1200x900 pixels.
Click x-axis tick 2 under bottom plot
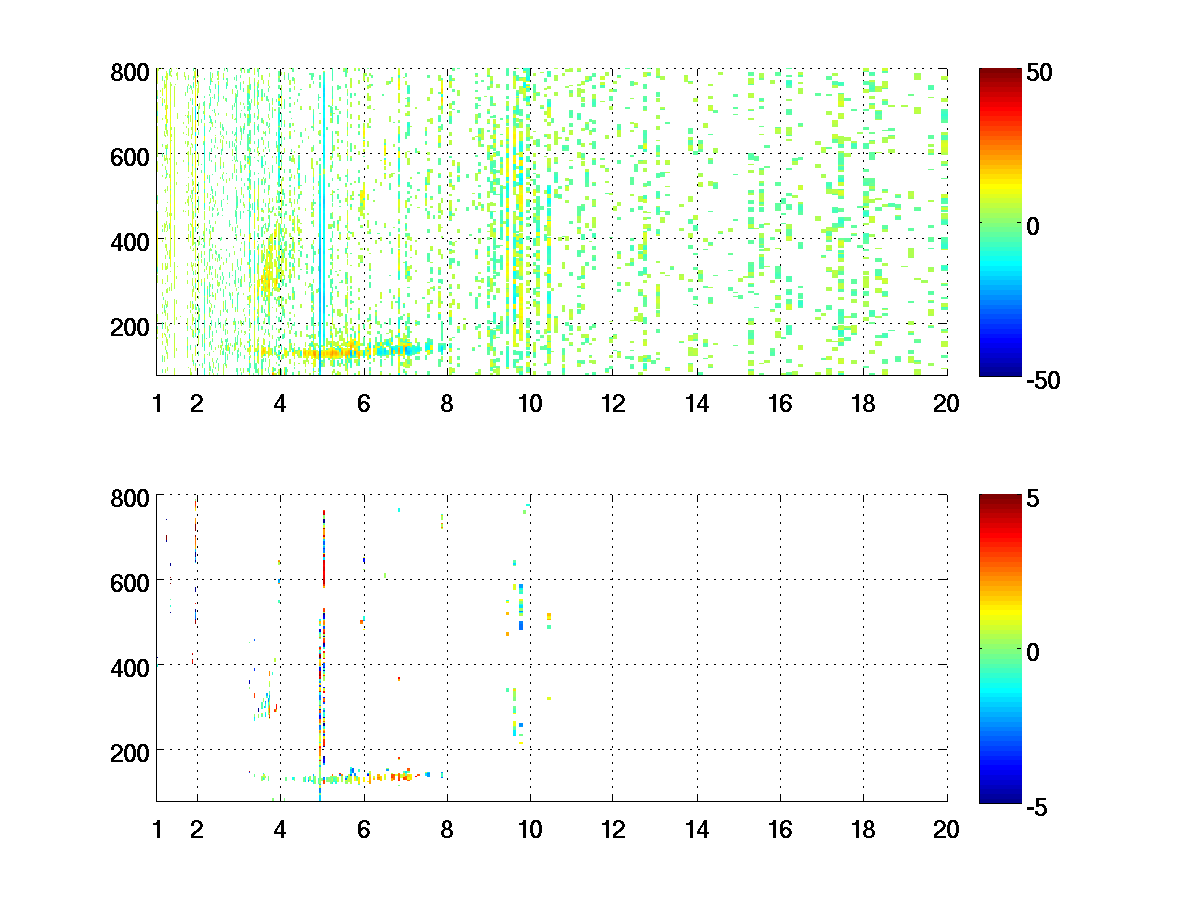point(197,829)
